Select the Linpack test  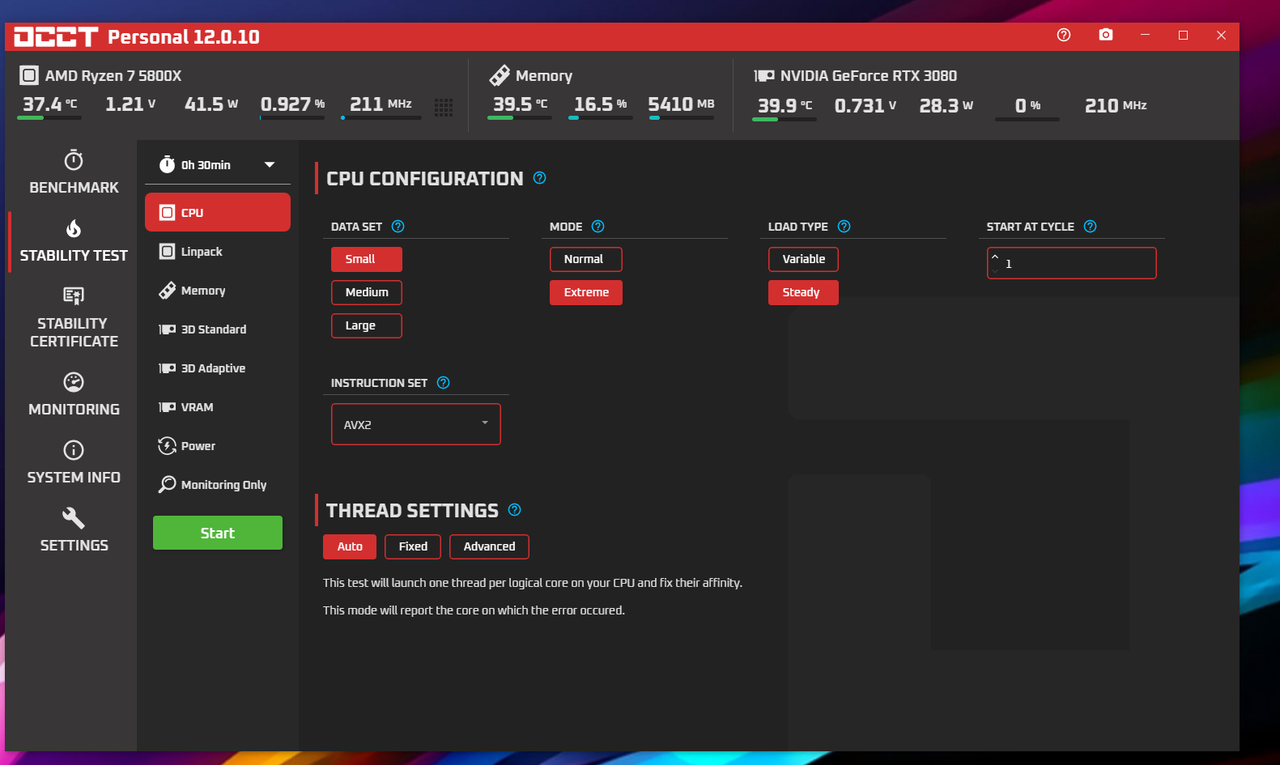point(218,252)
